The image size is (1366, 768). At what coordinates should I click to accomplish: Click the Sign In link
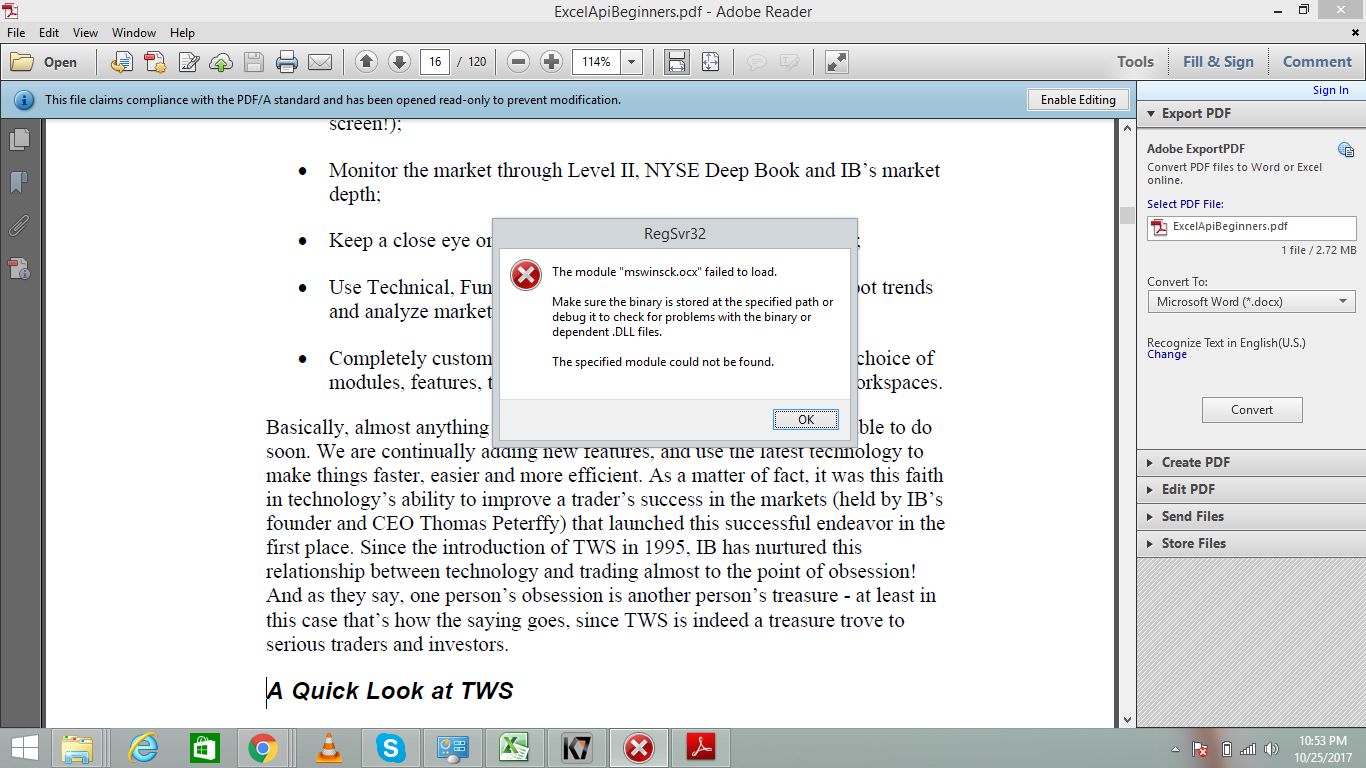1331,90
